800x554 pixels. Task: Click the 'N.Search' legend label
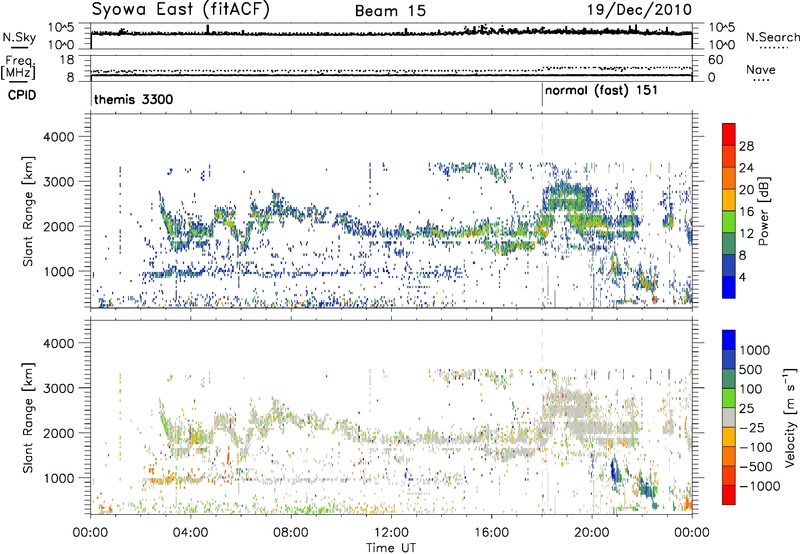pyautogui.click(x=772, y=37)
